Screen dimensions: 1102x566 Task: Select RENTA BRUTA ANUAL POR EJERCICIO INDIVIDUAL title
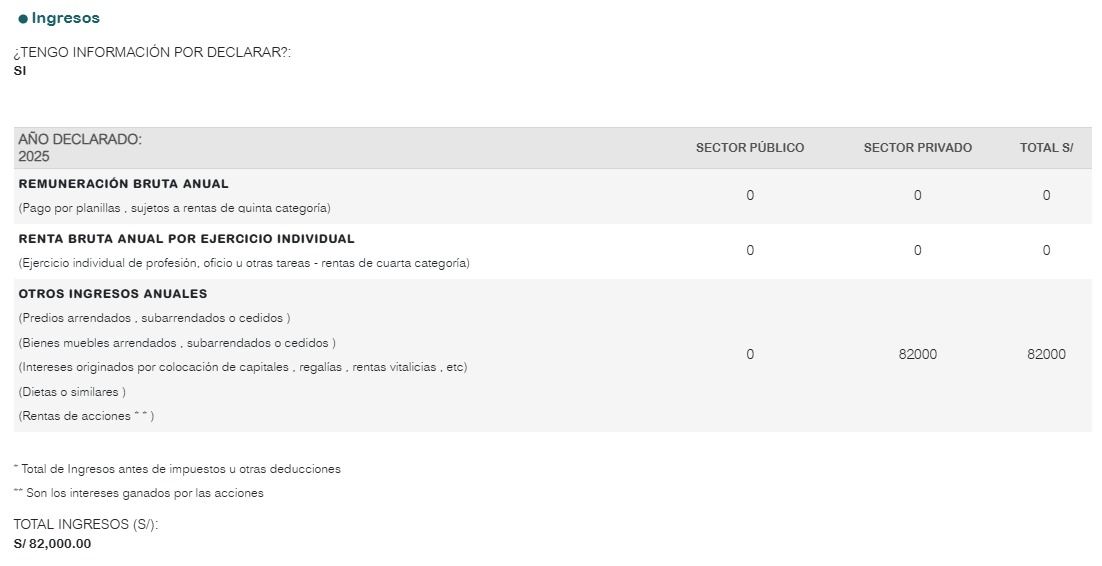(186, 239)
